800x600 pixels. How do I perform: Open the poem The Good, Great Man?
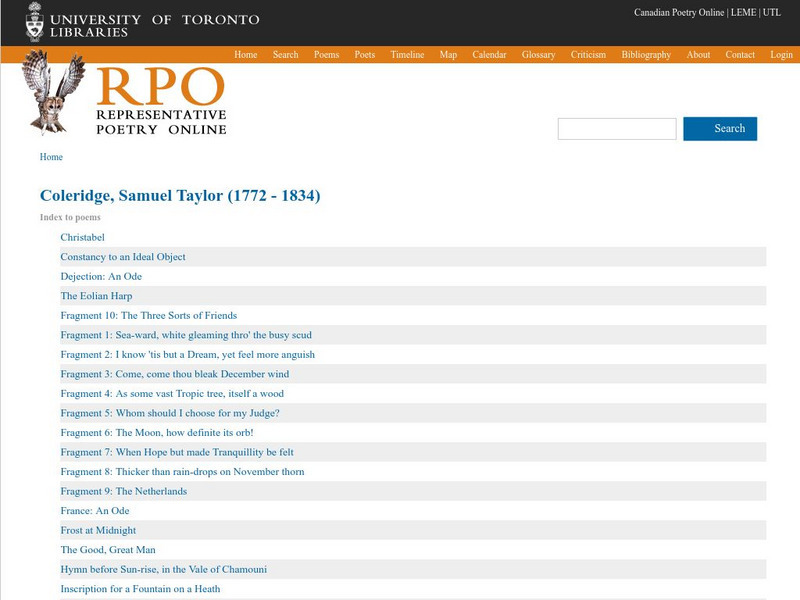pyautogui.click(x=108, y=550)
